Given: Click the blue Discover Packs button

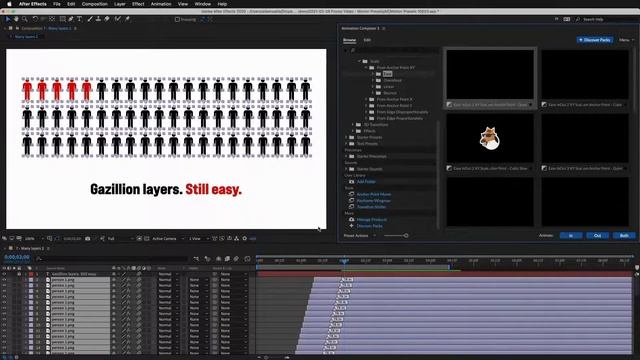Looking at the screenshot, I should (x=595, y=40).
